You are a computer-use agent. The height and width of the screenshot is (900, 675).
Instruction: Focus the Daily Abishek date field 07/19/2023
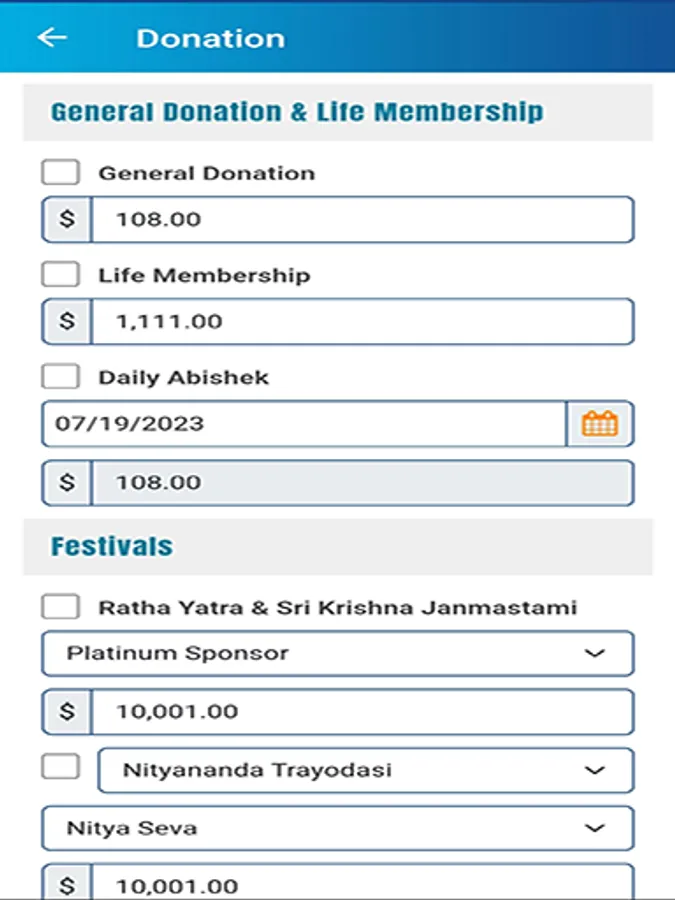(x=303, y=424)
